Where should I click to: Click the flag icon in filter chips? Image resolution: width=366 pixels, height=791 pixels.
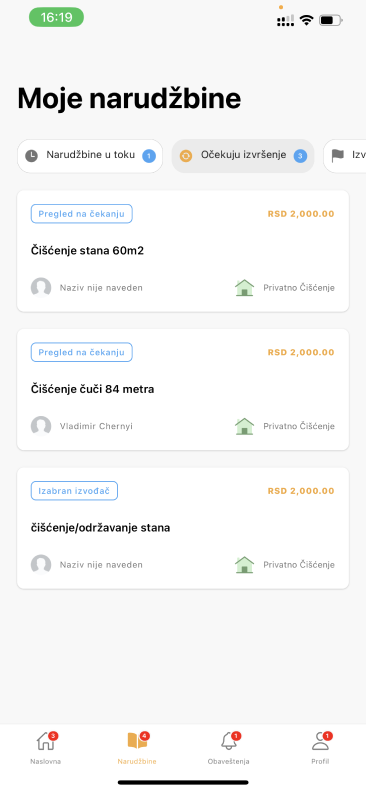[338, 156]
